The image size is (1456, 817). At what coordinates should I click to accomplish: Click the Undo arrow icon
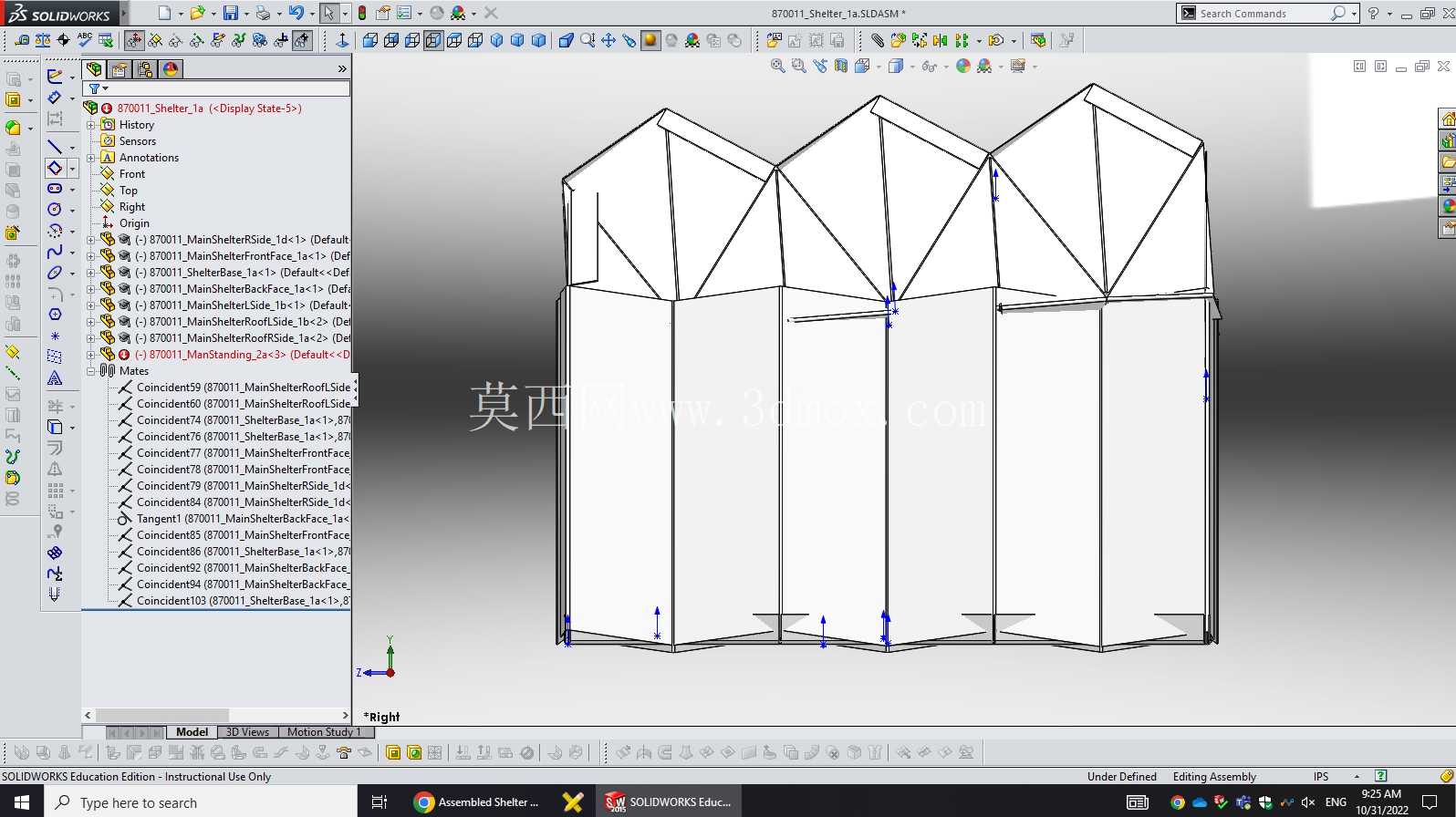(x=296, y=13)
